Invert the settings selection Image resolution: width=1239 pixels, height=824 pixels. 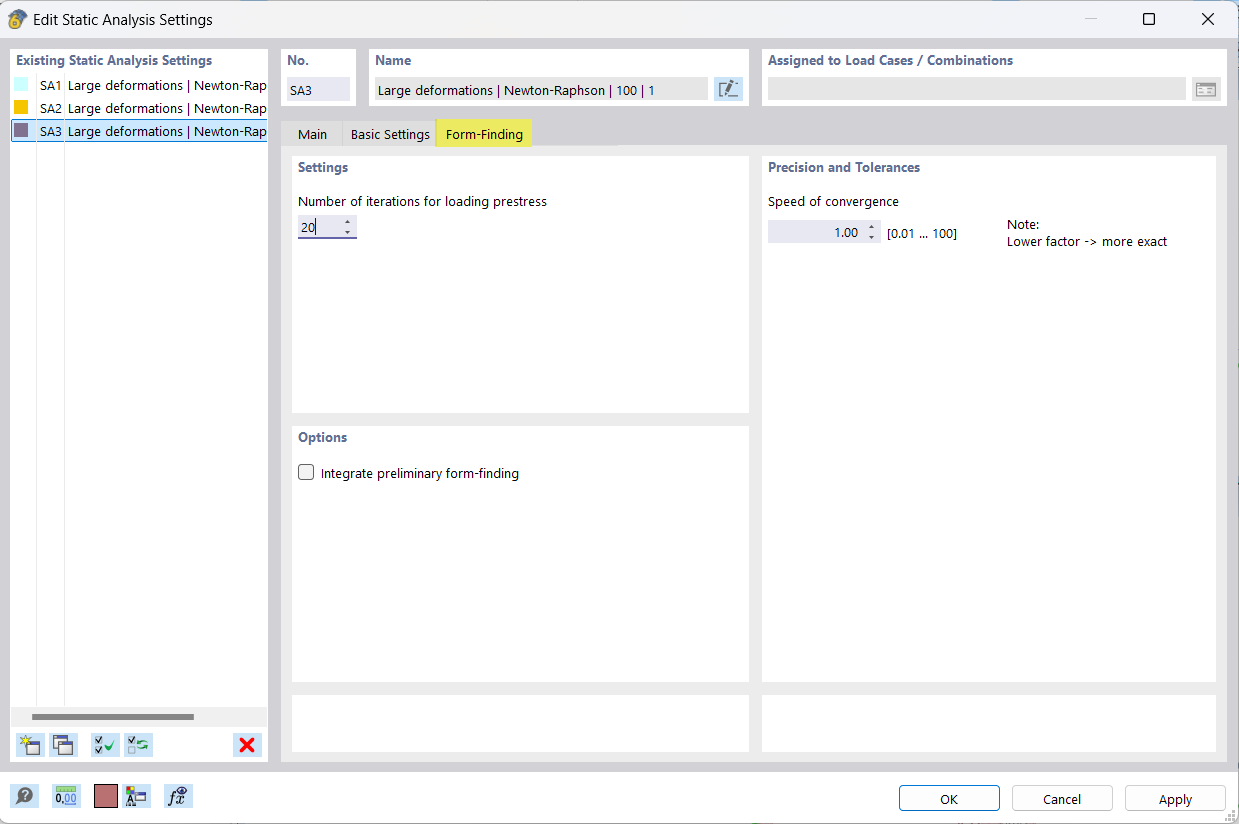click(138, 744)
